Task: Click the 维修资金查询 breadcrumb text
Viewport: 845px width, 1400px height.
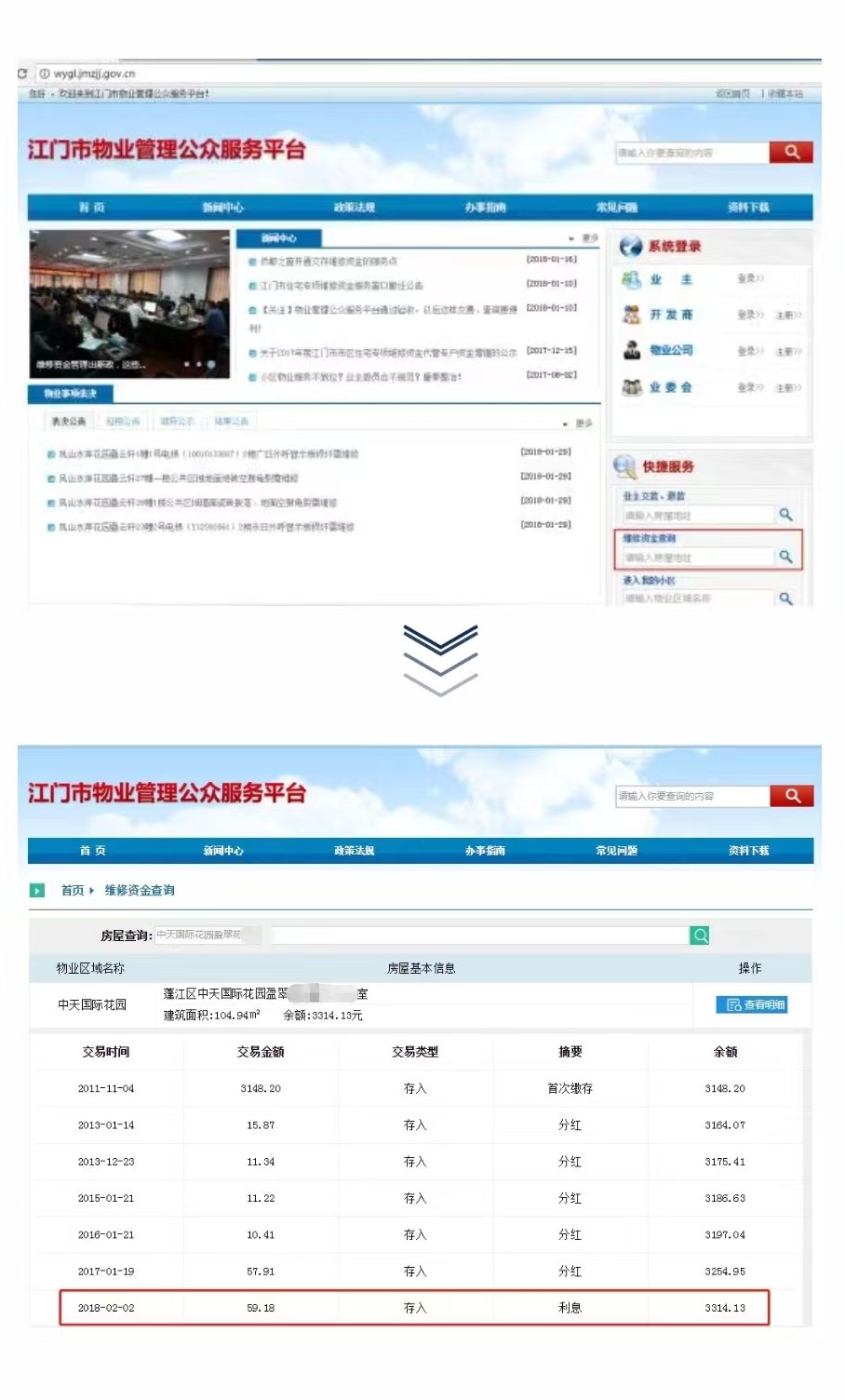Action: 140,890
